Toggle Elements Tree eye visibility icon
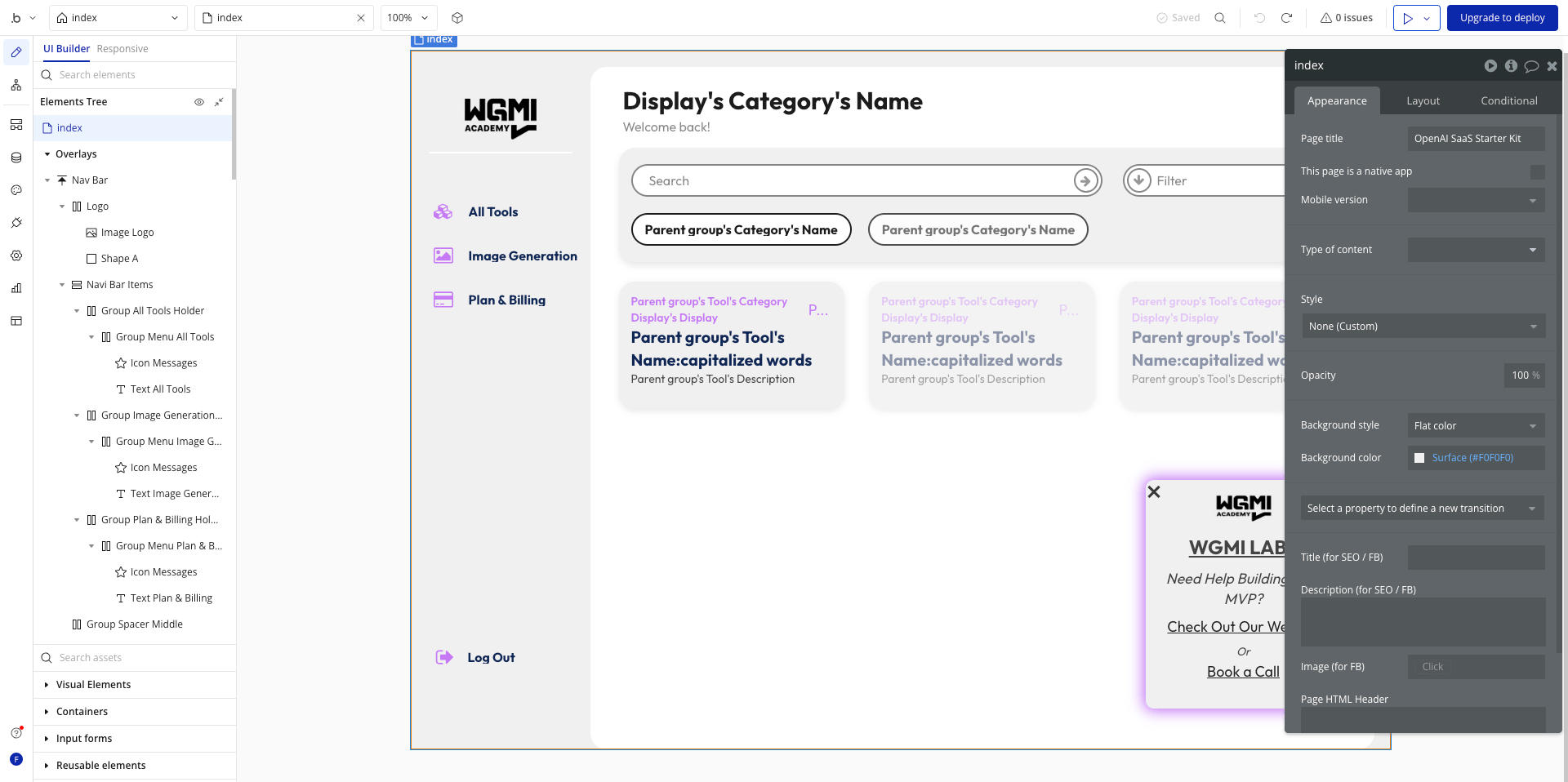Screen dimensions: 1568x782 (x=198, y=102)
